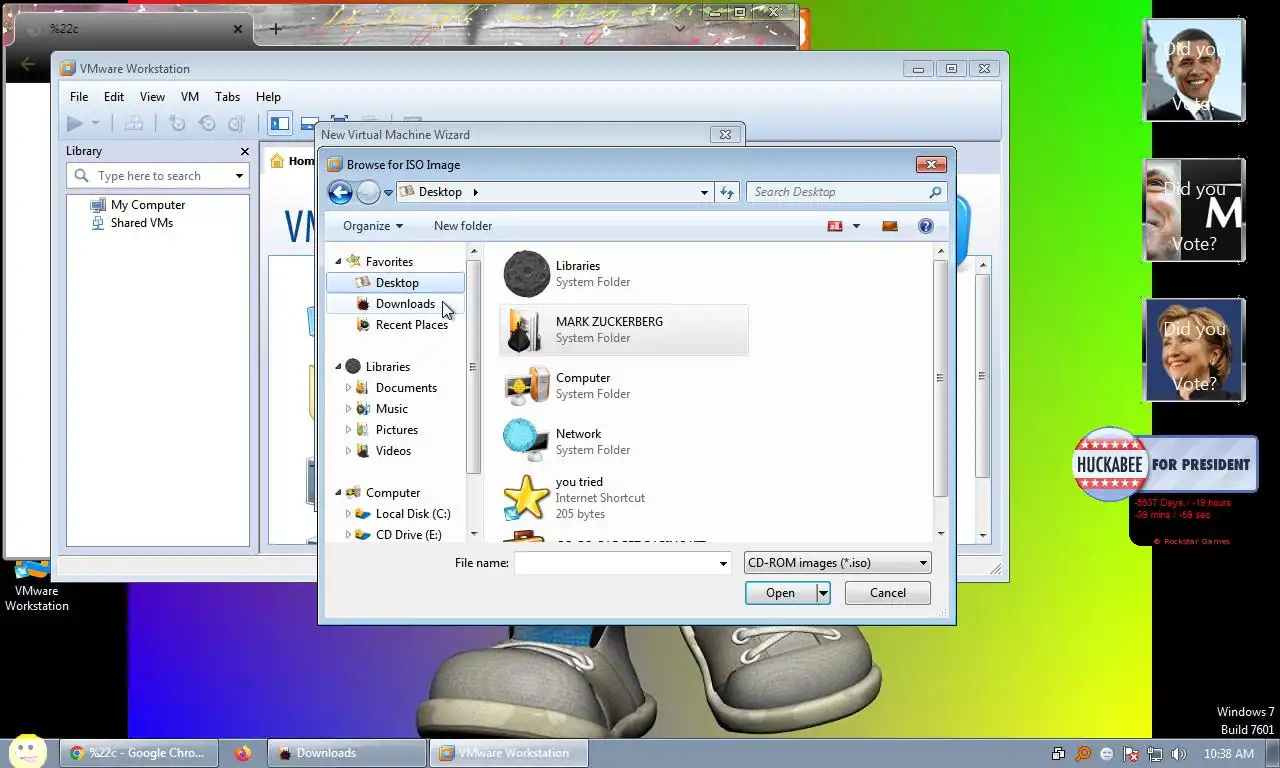The image size is (1280, 768).
Task: Click the Action Center flag tray icon
Action: (x=1131, y=754)
